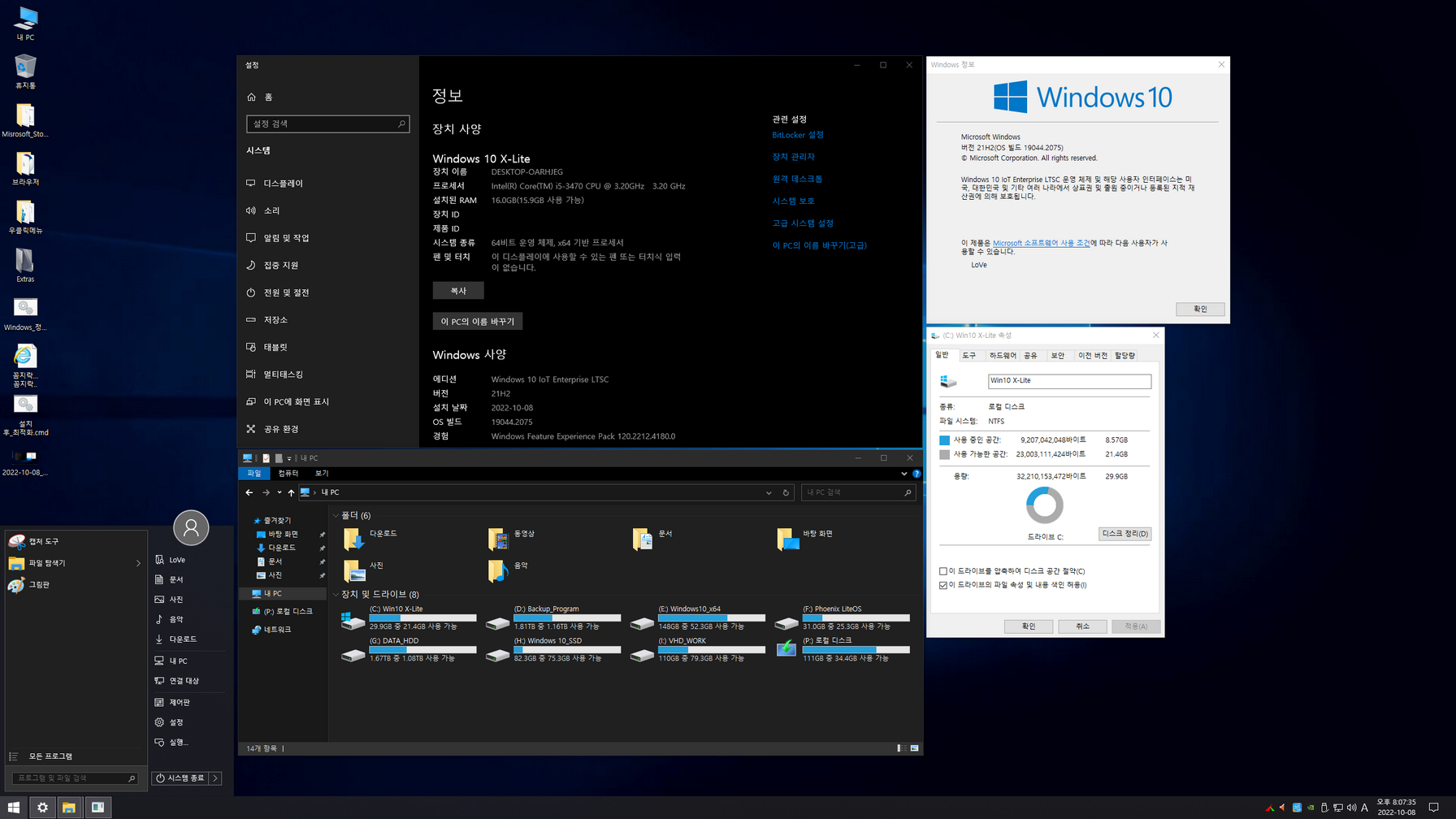The width and height of the screenshot is (1456, 819).
Task: Switch explorer to large icons view
Action: tap(915, 748)
